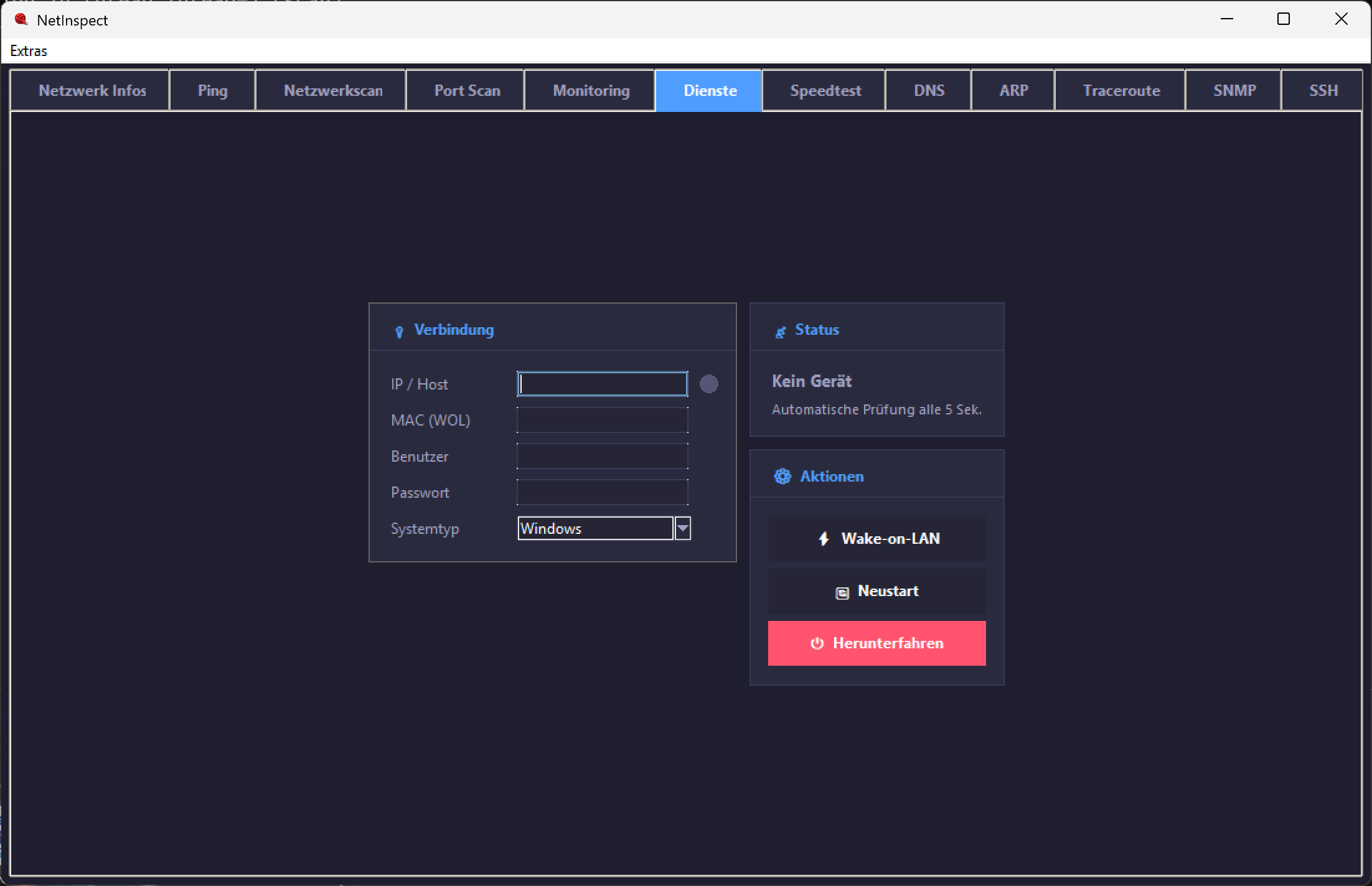Click the 'MAC (WOL)' label
Viewport: 1372px width, 886px height.
pos(430,421)
